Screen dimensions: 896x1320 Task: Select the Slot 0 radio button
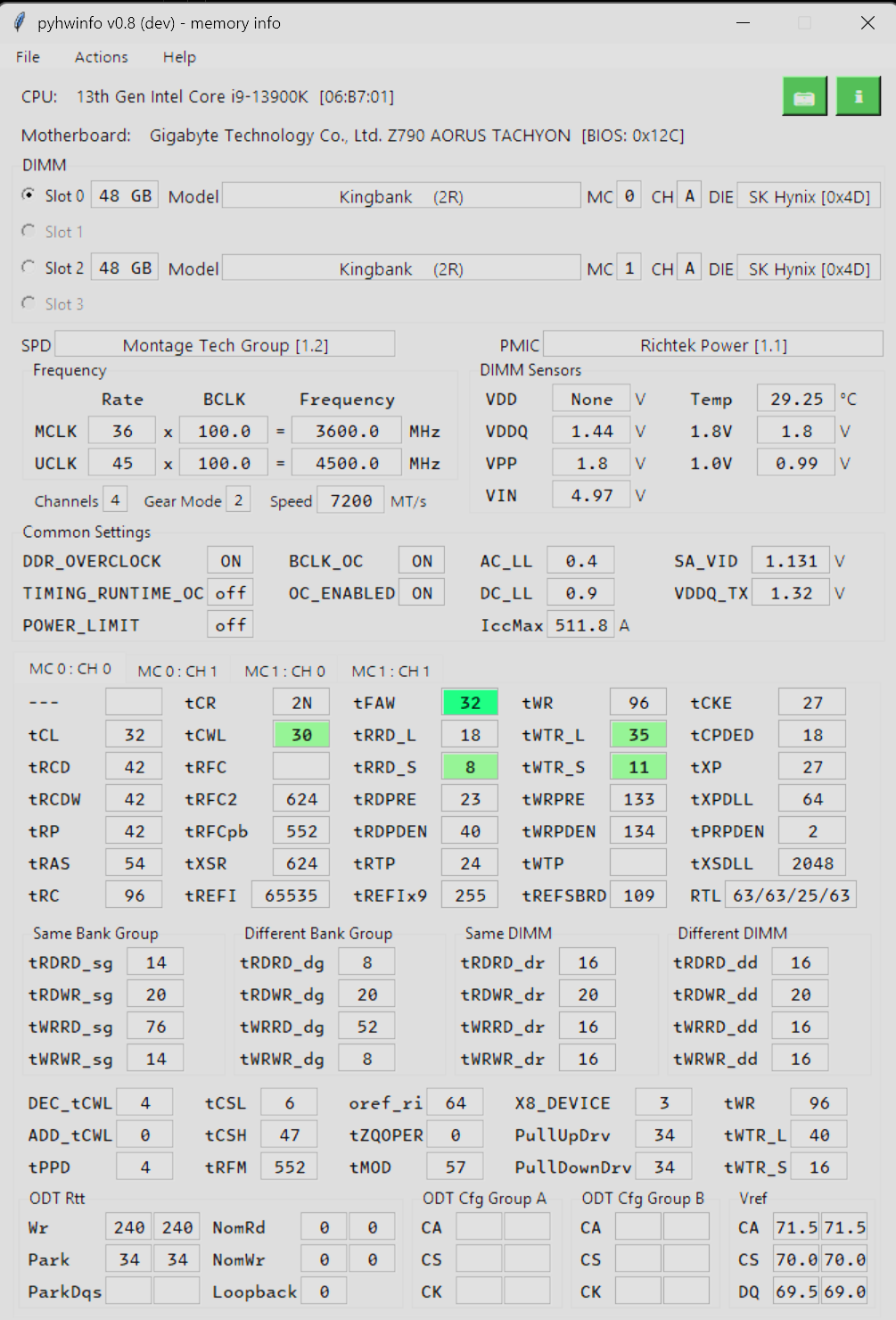point(29,194)
